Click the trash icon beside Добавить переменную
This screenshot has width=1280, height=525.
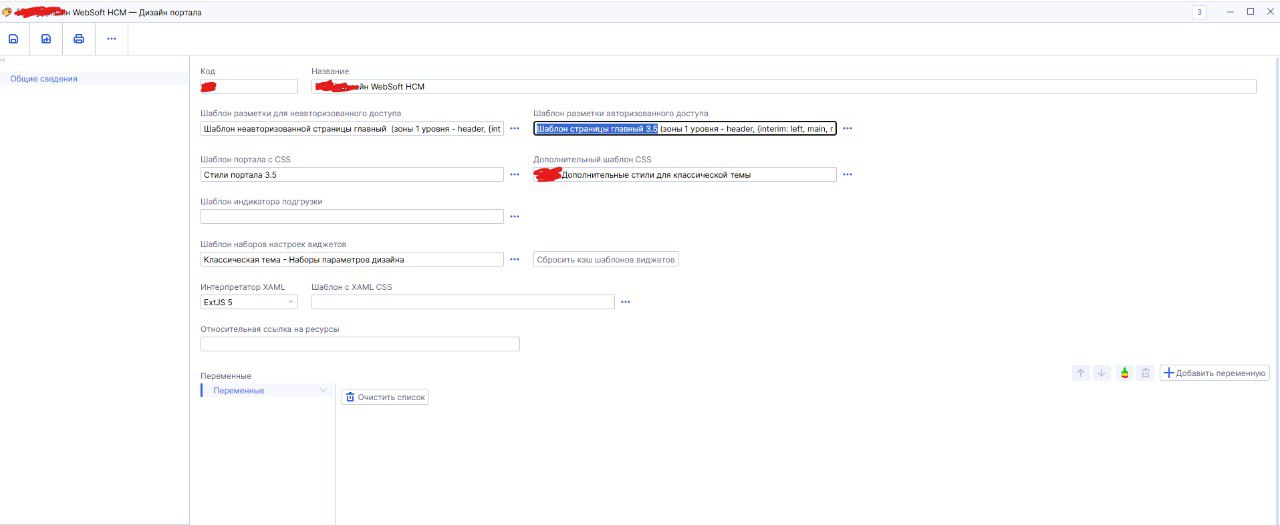[x=1146, y=373]
